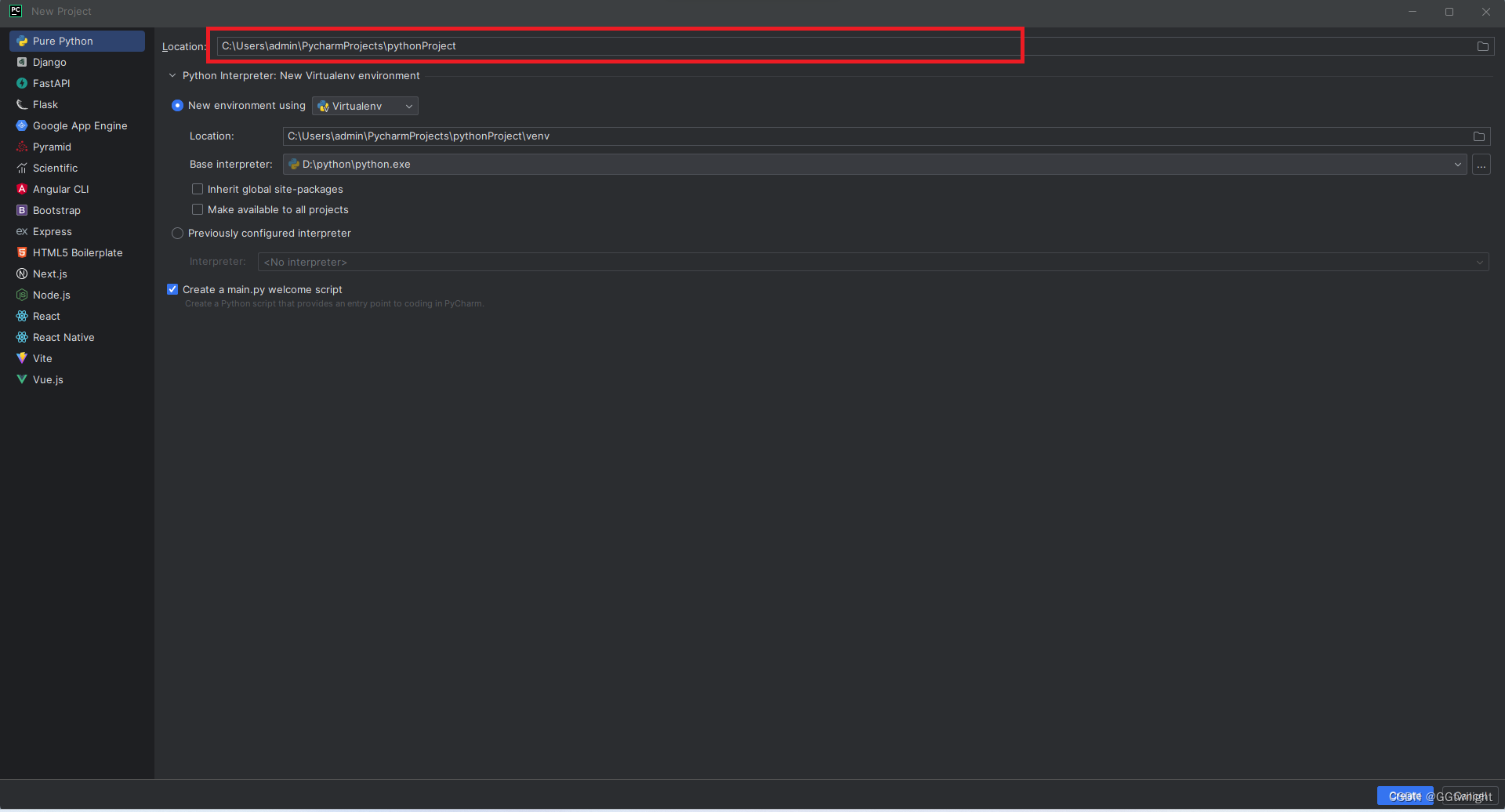Select Pyramid project type

click(77, 147)
